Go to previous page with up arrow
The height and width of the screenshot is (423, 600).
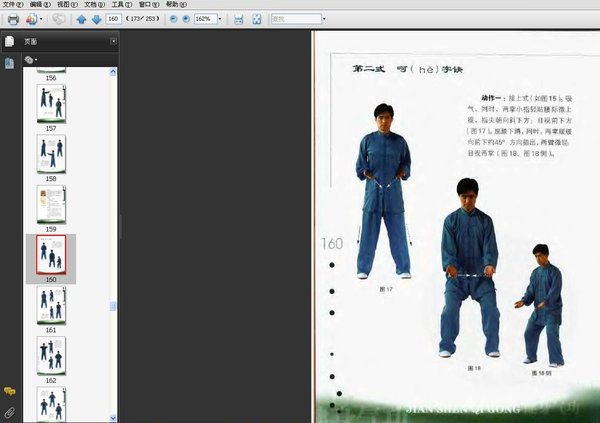(x=81, y=19)
